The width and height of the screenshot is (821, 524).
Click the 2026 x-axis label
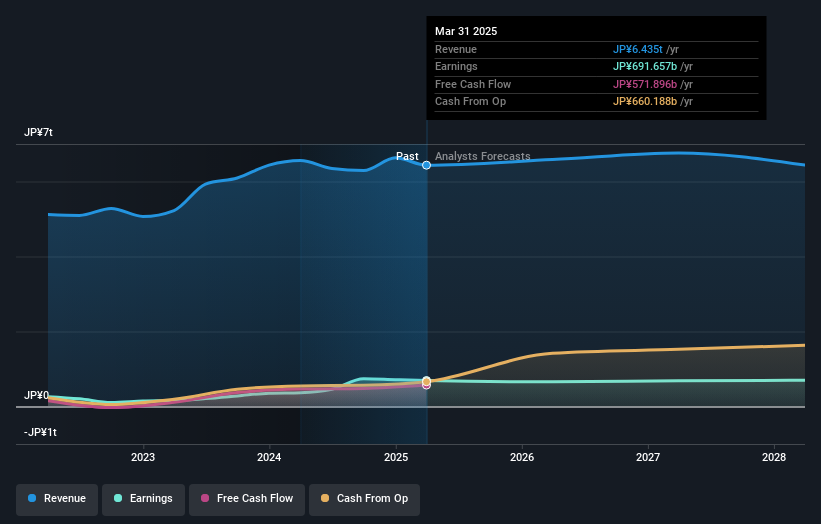click(522, 458)
